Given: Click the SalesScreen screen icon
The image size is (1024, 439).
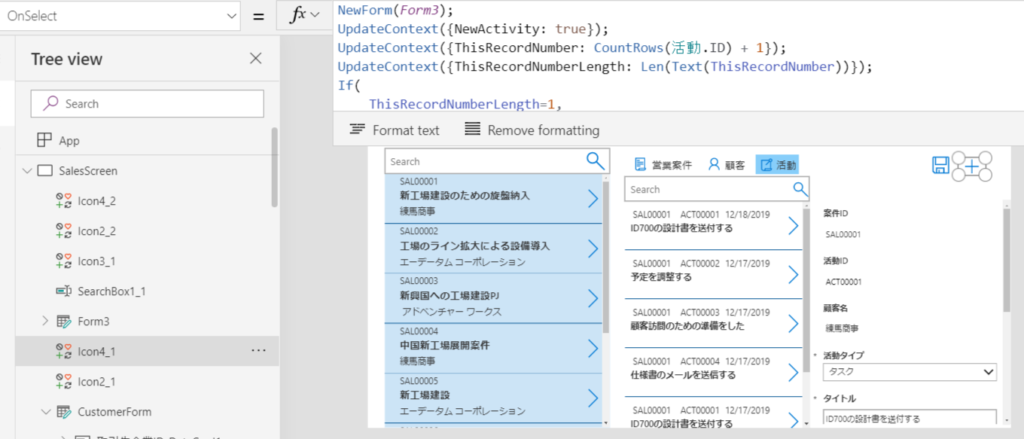Looking at the screenshot, I should (44, 171).
